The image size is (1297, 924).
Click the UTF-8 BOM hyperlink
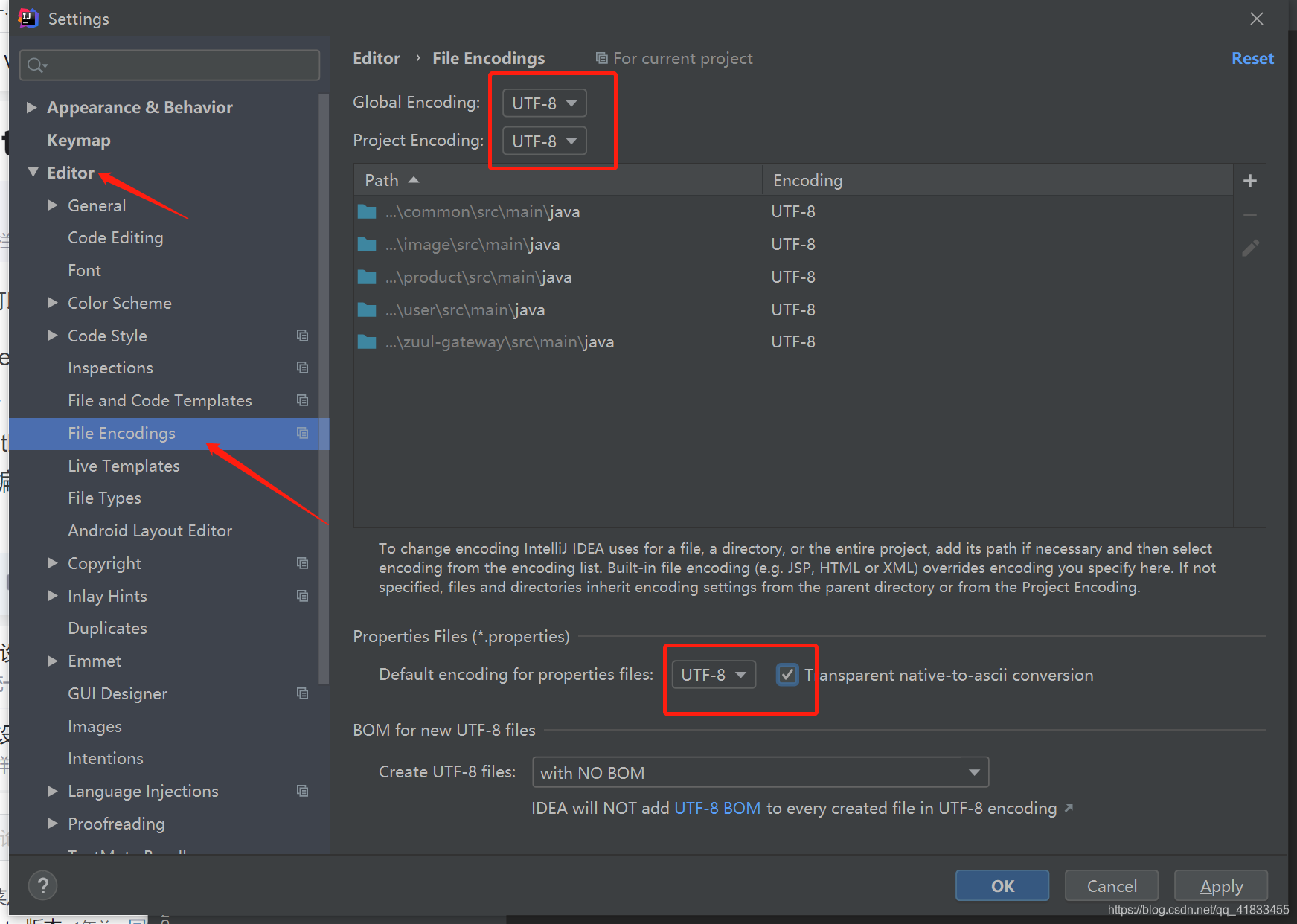(x=717, y=808)
